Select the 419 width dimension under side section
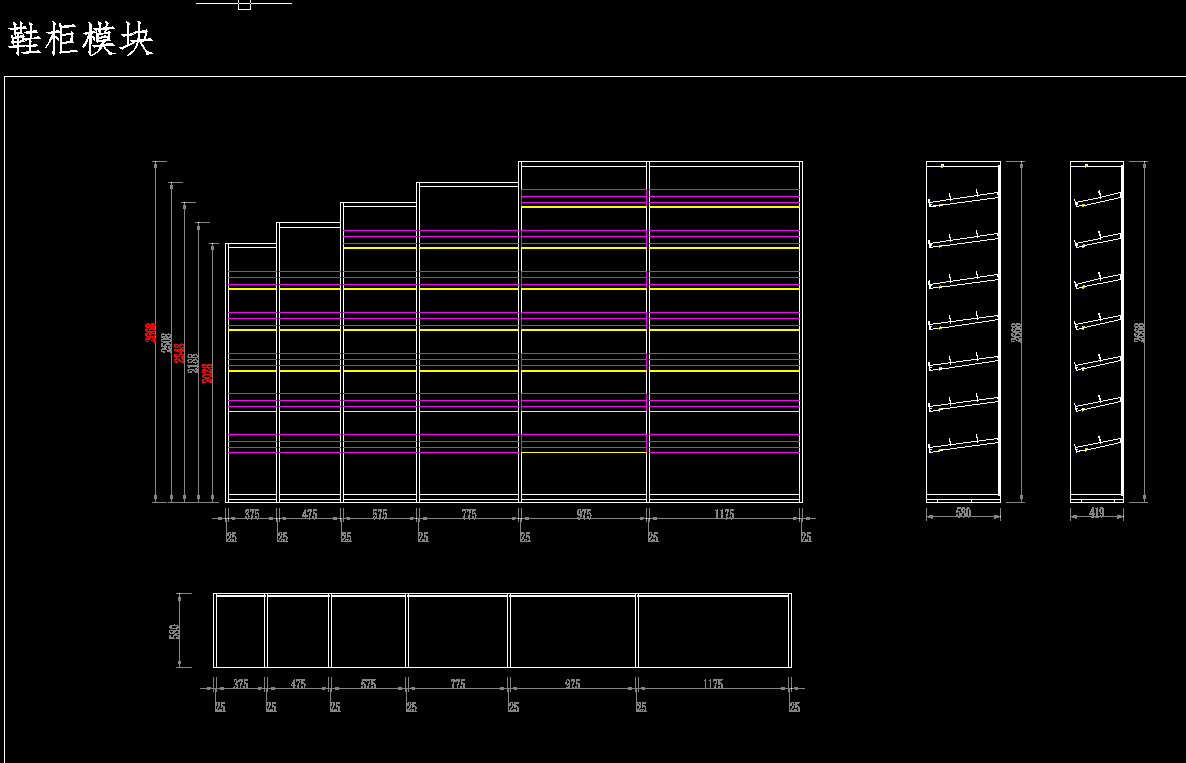1186x763 pixels. click(x=1097, y=513)
